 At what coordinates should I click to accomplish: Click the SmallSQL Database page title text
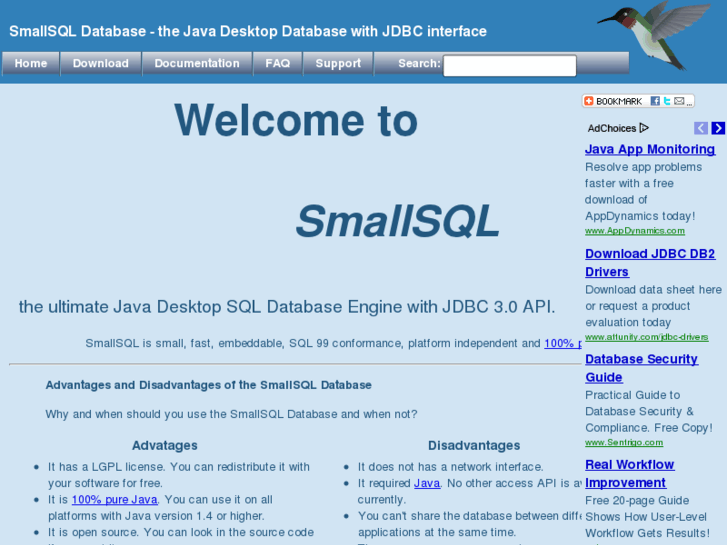(248, 31)
